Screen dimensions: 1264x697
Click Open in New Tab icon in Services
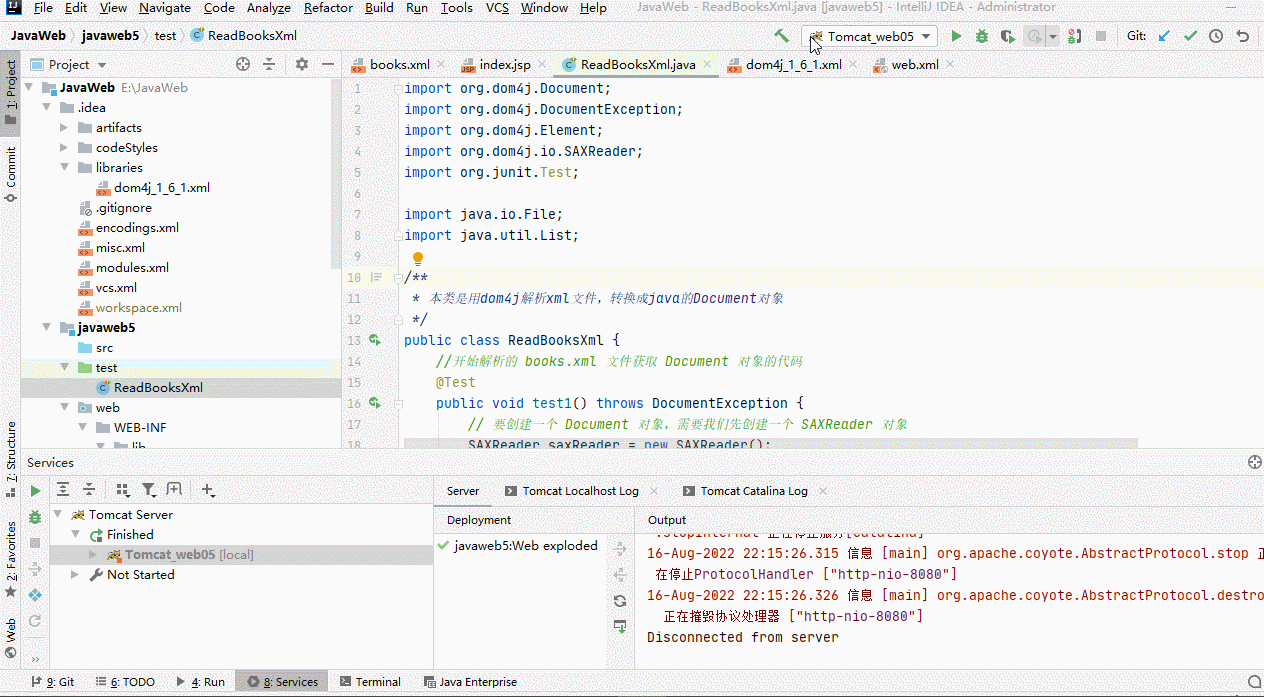[x=174, y=490]
